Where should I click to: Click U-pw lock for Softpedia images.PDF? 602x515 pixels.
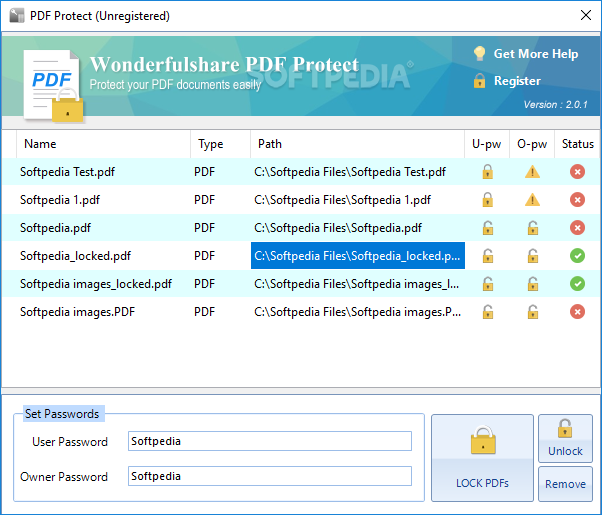(x=488, y=312)
